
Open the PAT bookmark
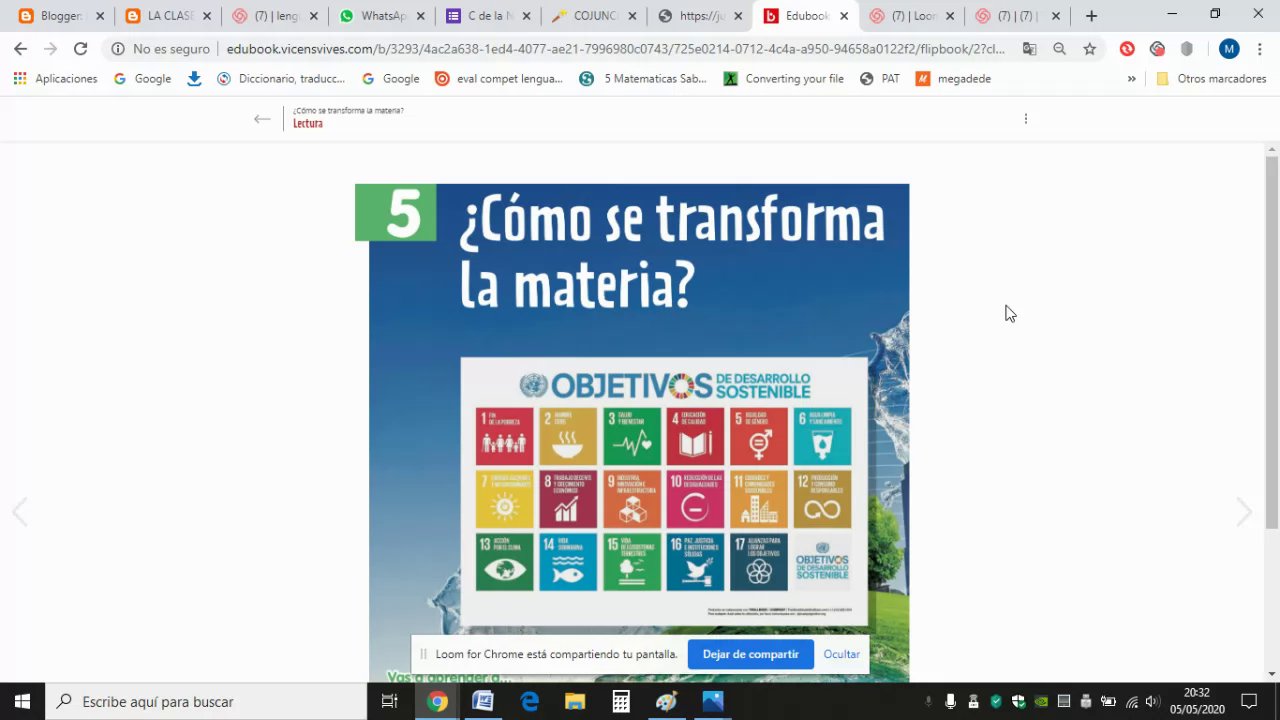pos(880,79)
